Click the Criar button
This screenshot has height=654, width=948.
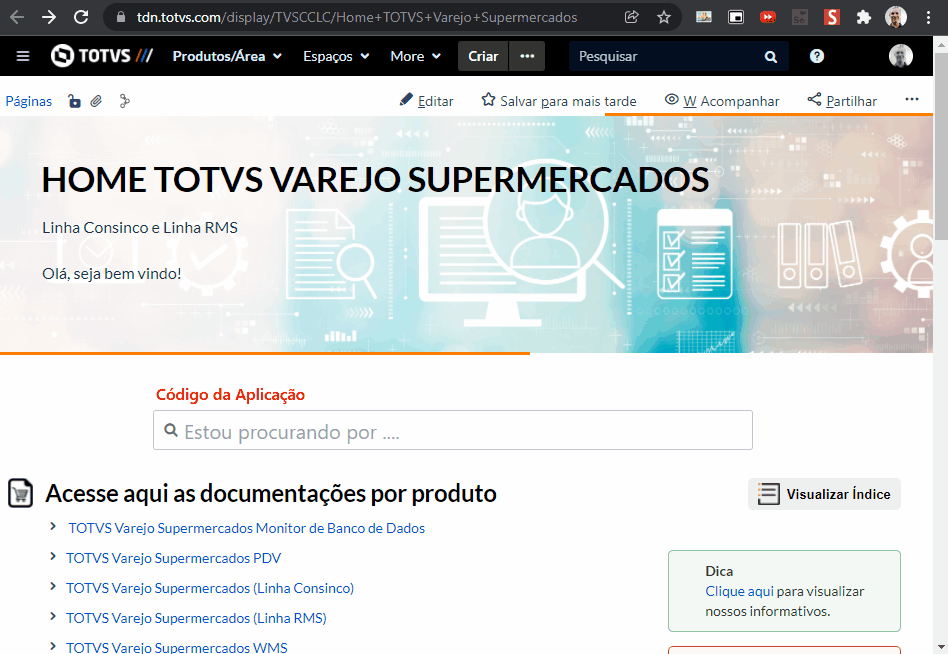pyautogui.click(x=483, y=56)
